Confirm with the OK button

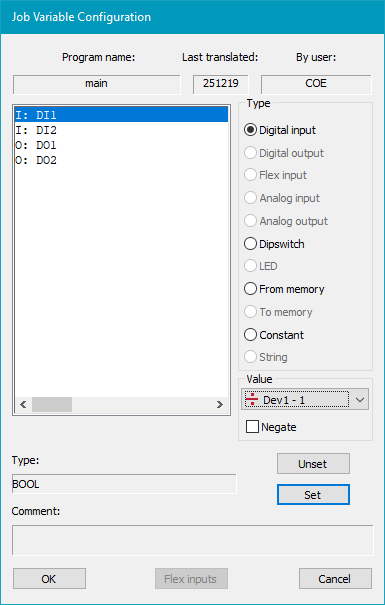(49, 578)
